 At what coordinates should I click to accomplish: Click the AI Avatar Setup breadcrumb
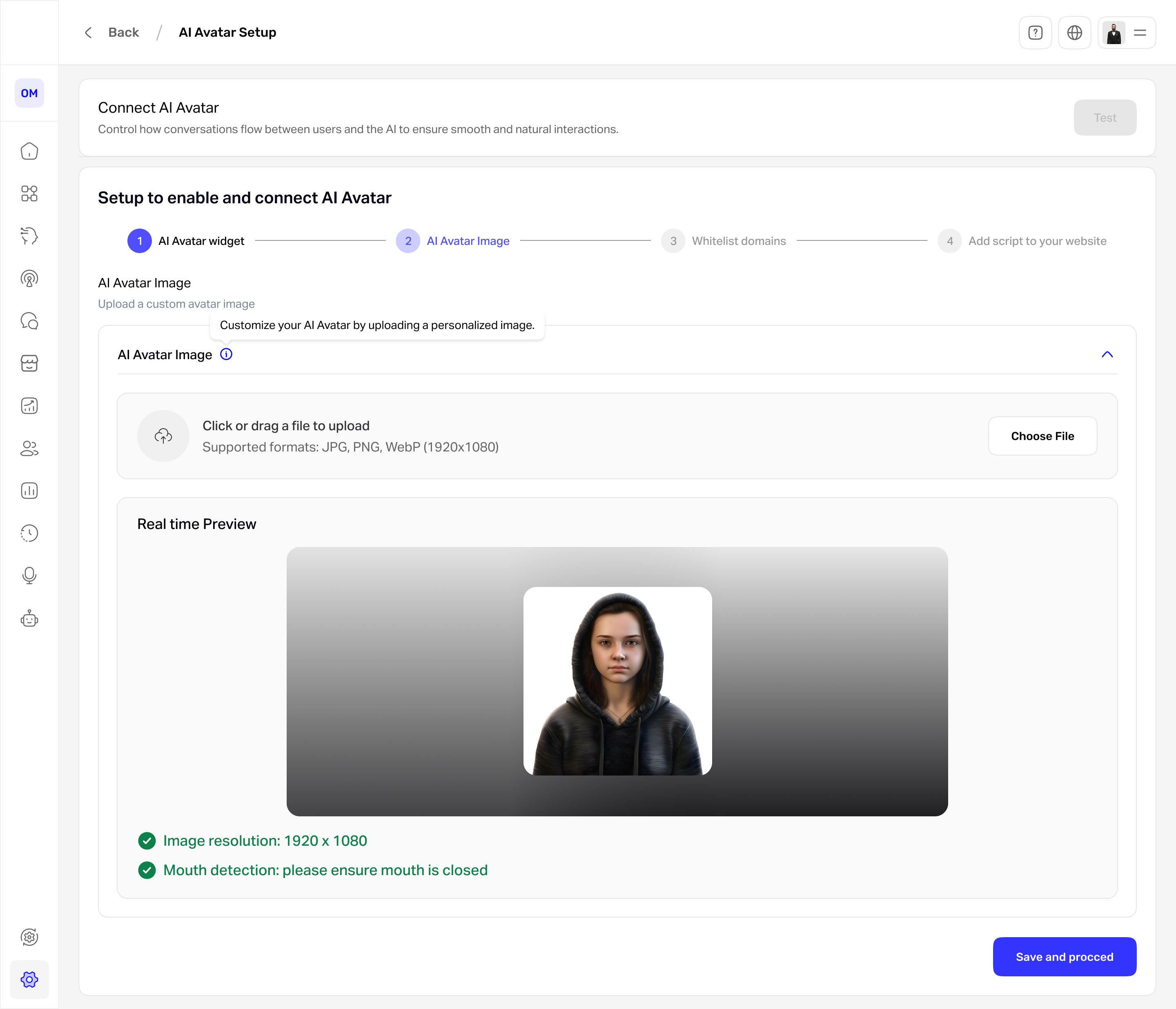click(227, 32)
